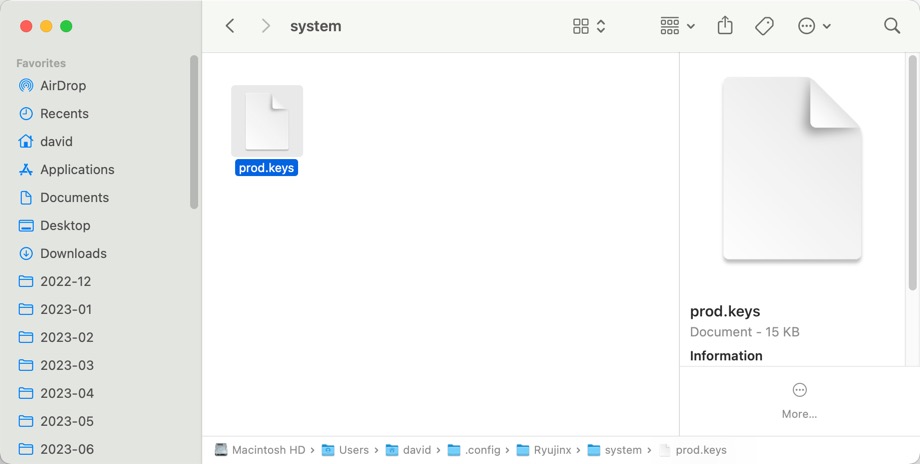Click Ryujinx in path bar

544,450
